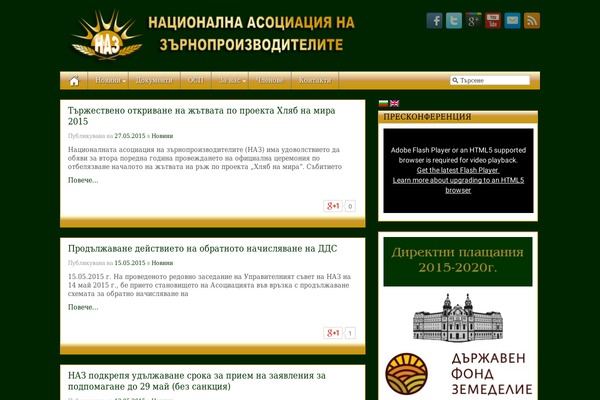Click g+1 button under ДДС article
This screenshot has width=600, height=400.
click(x=333, y=333)
